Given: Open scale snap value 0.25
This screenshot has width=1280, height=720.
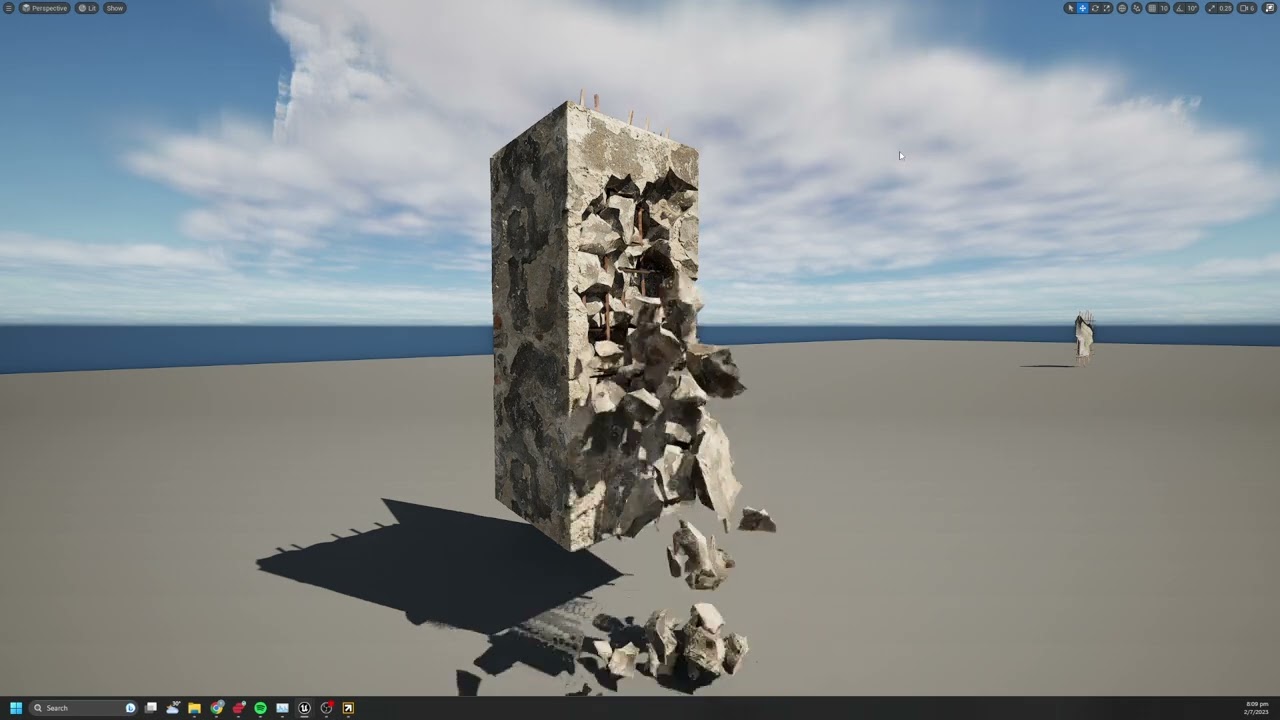Looking at the screenshot, I should coord(1225,8).
